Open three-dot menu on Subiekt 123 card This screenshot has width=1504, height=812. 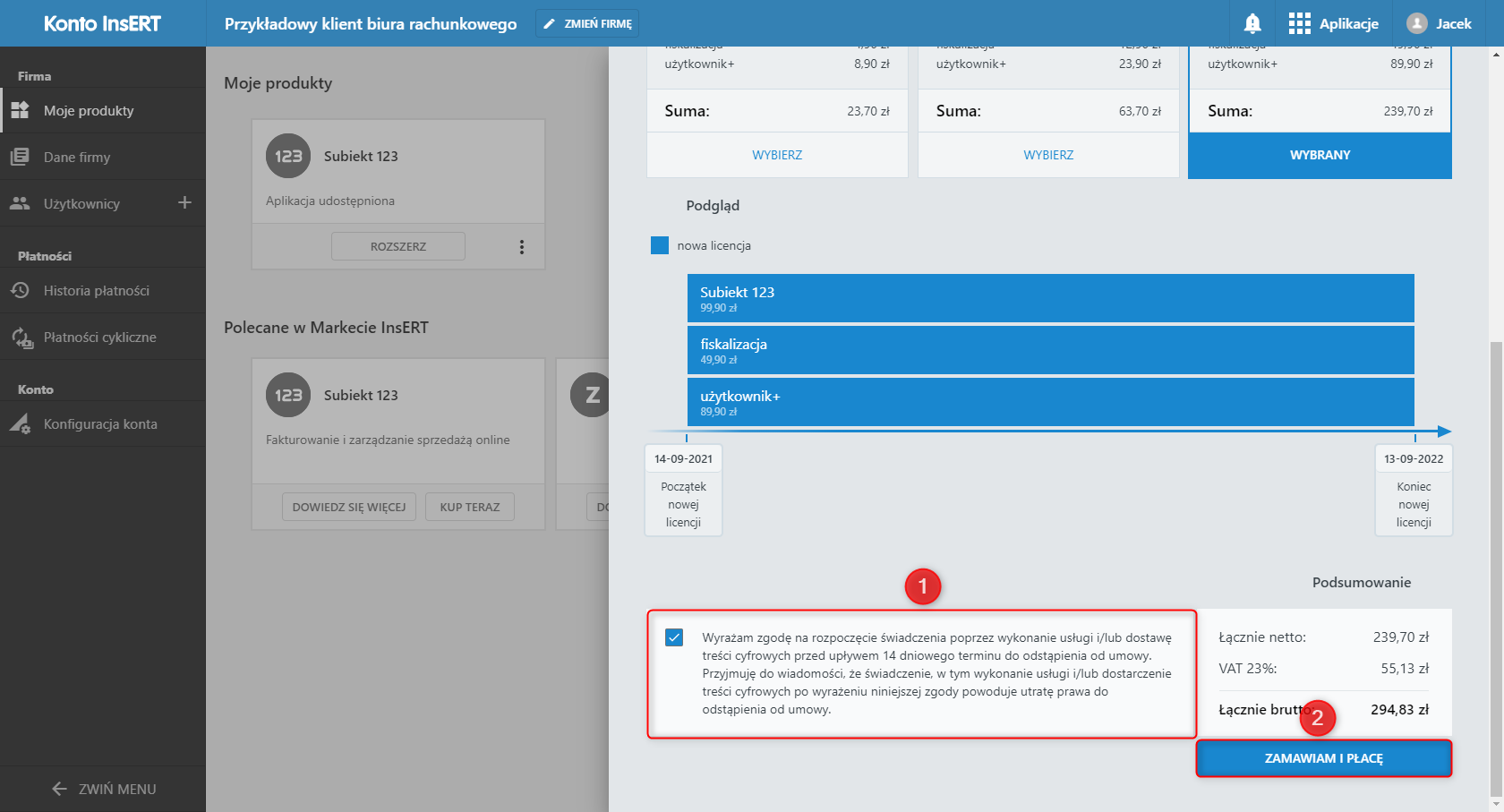521,246
